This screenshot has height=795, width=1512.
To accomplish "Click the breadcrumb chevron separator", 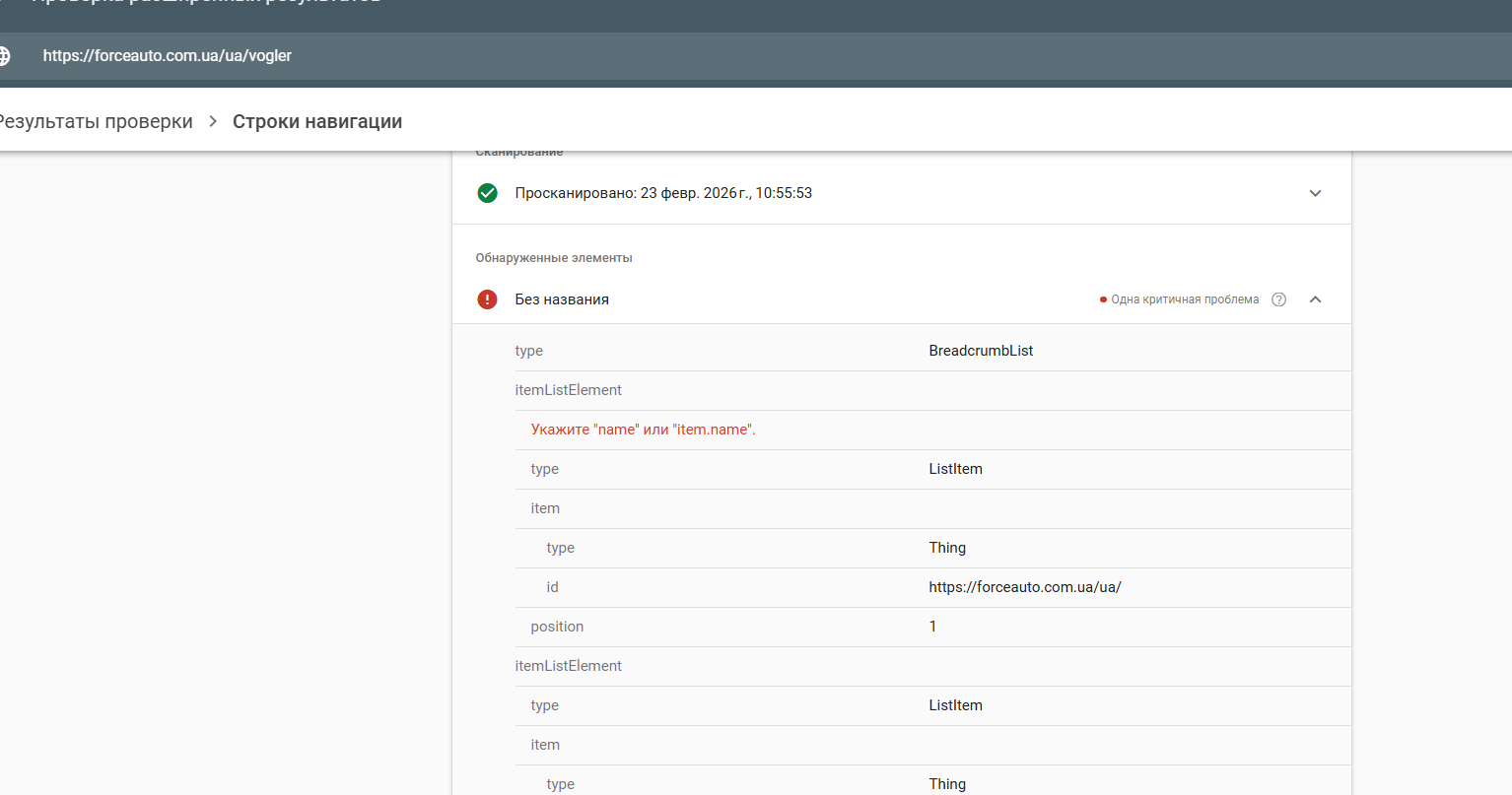I will (x=213, y=121).
